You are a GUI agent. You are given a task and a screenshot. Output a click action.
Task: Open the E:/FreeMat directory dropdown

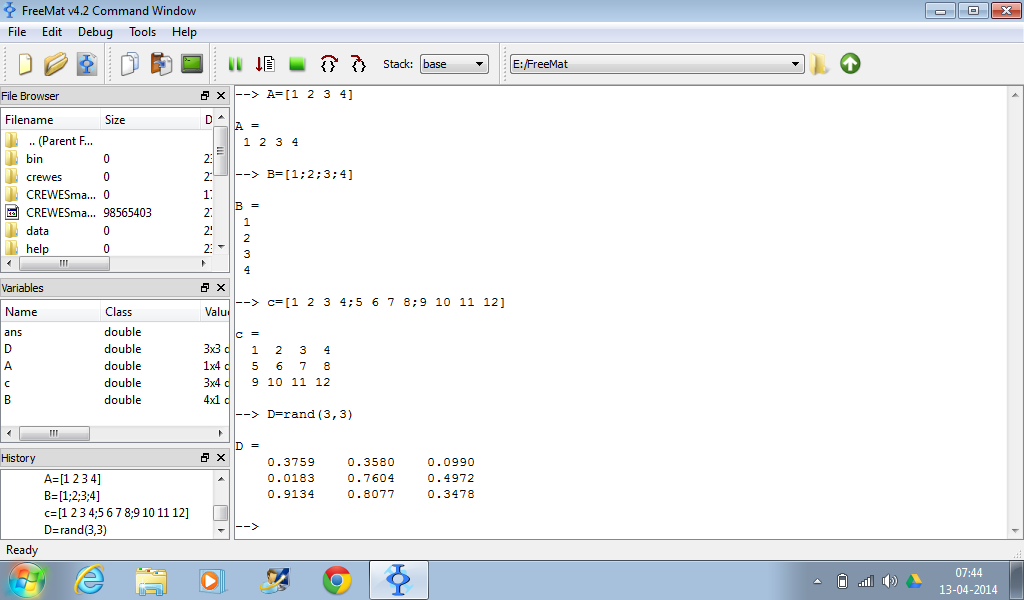pyautogui.click(x=657, y=64)
